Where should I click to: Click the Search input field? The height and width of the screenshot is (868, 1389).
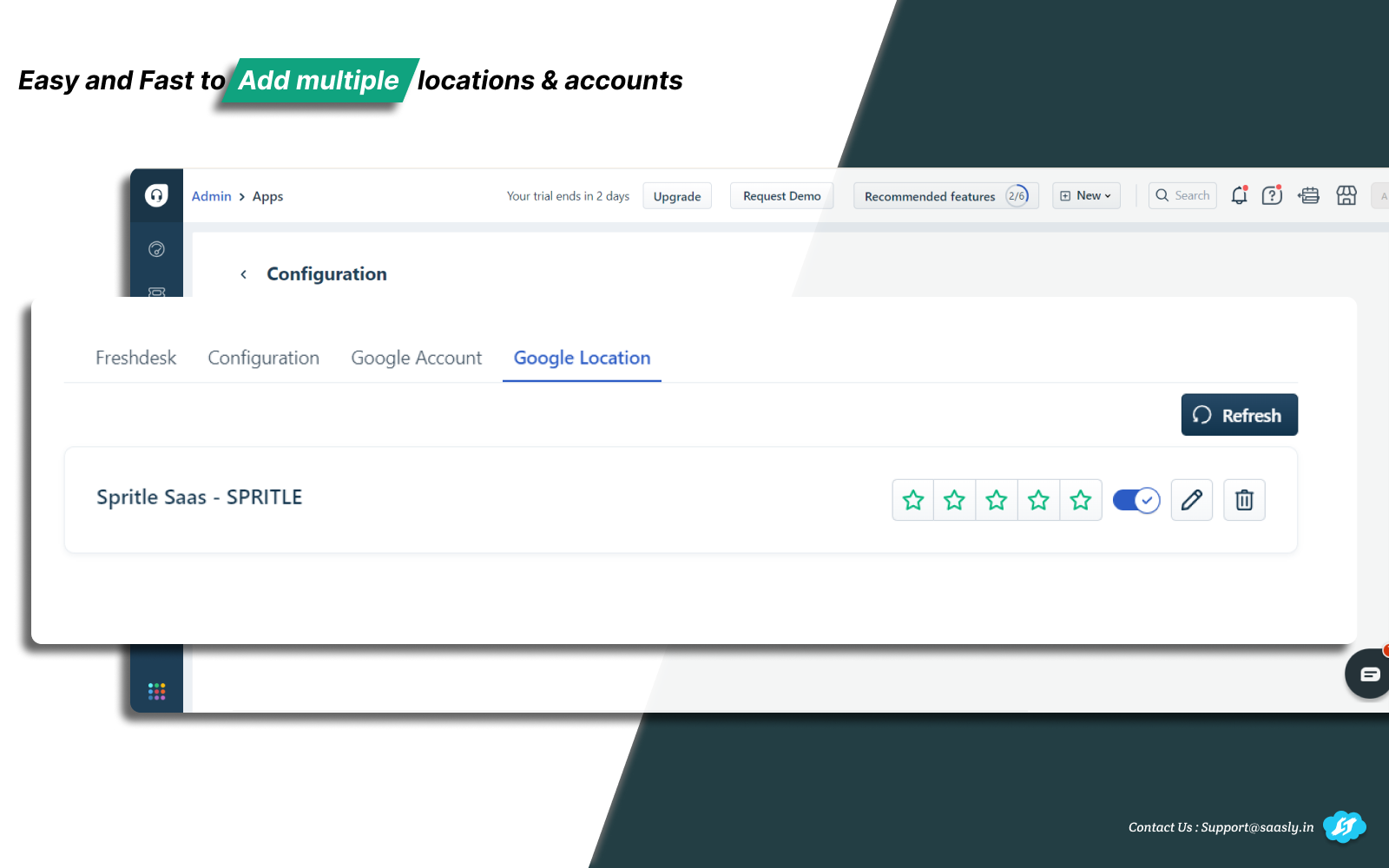[1182, 195]
